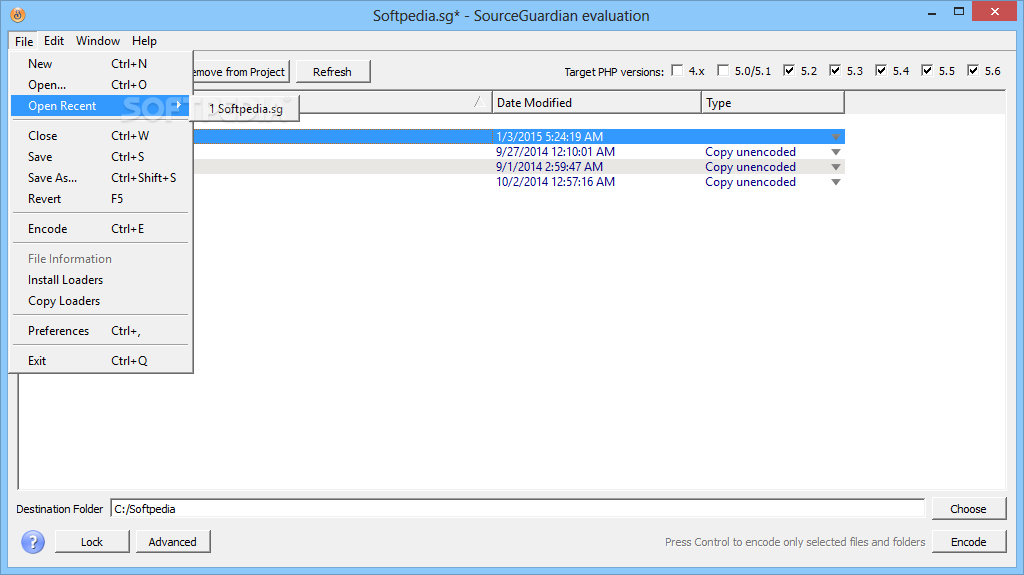Expand the Open Recent submenu arrow
The width and height of the screenshot is (1024, 575).
pyautogui.click(x=179, y=105)
